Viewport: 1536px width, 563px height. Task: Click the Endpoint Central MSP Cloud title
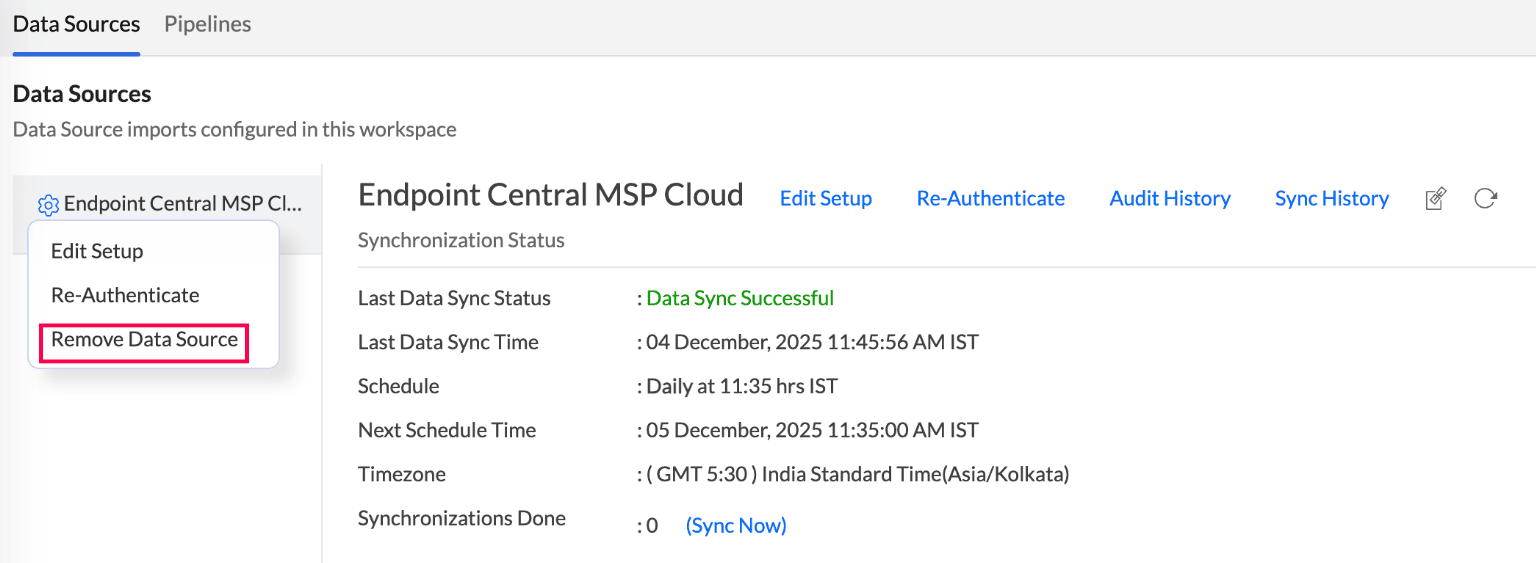550,195
